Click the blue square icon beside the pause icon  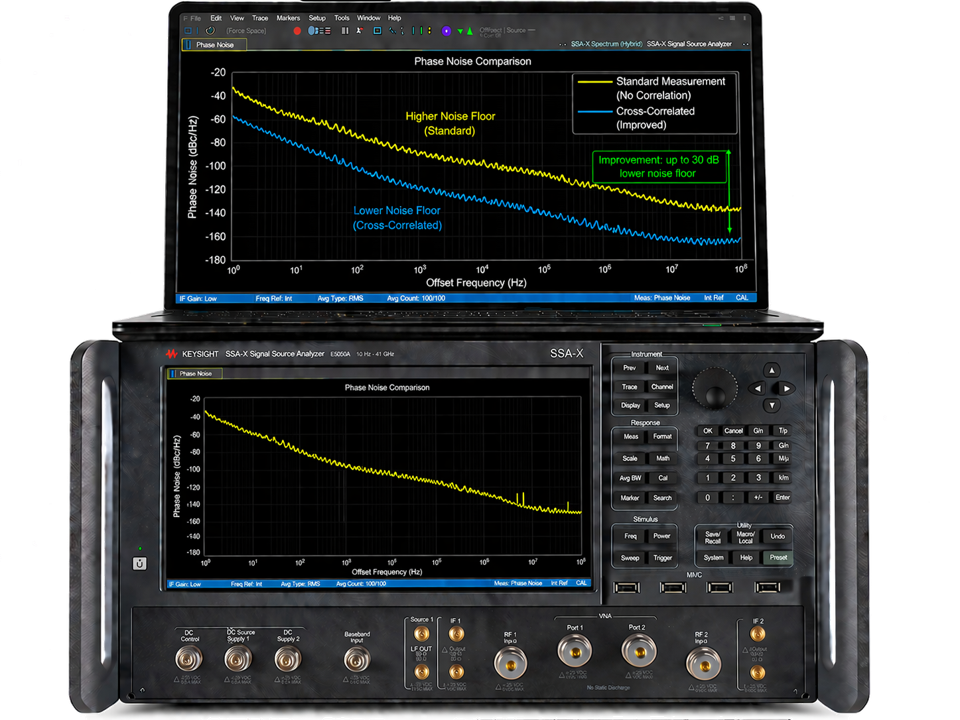[377, 31]
